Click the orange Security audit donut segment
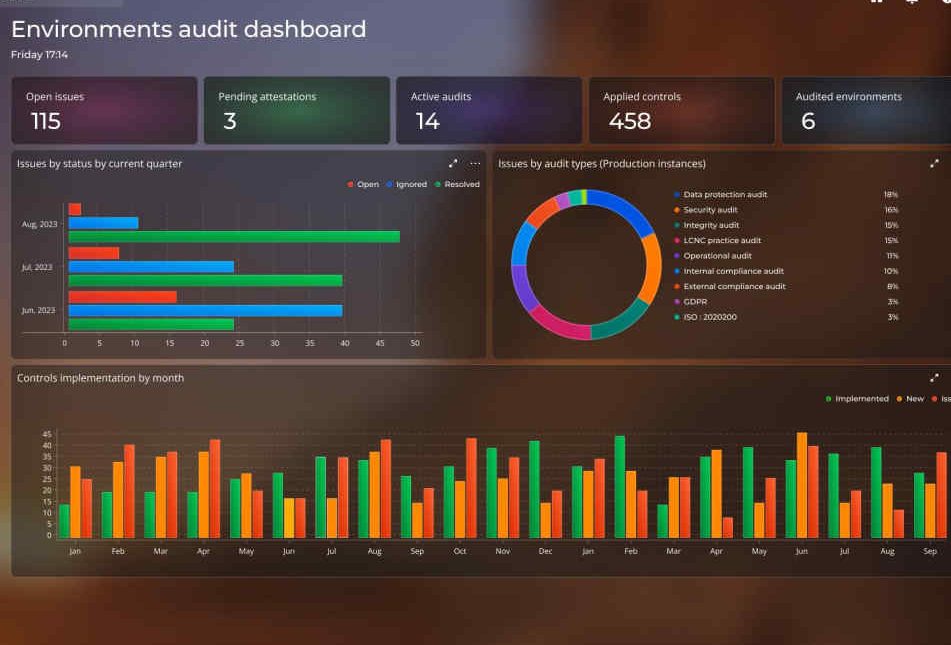 click(x=653, y=268)
